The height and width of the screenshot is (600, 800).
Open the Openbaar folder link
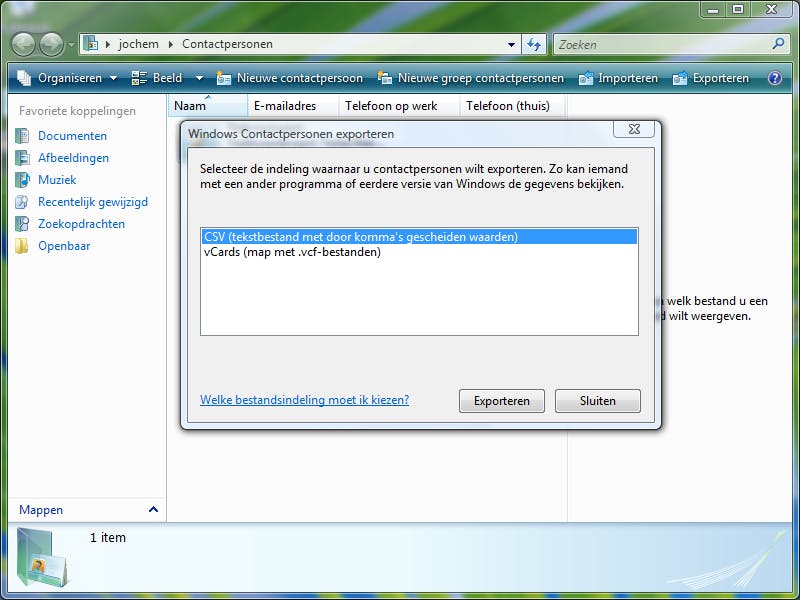(64, 246)
